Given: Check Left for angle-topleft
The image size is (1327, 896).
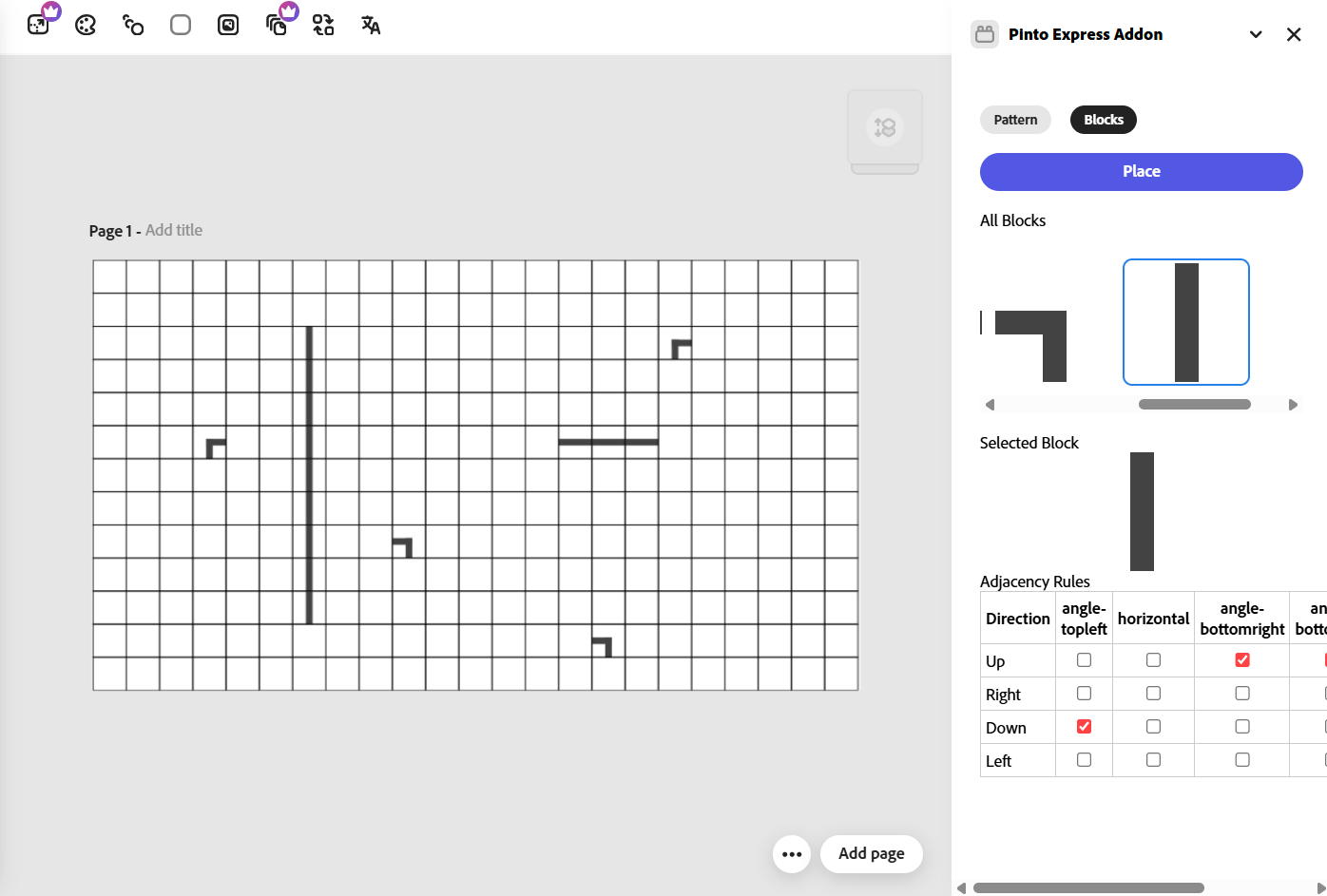Looking at the screenshot, I should pos(1084,759).
